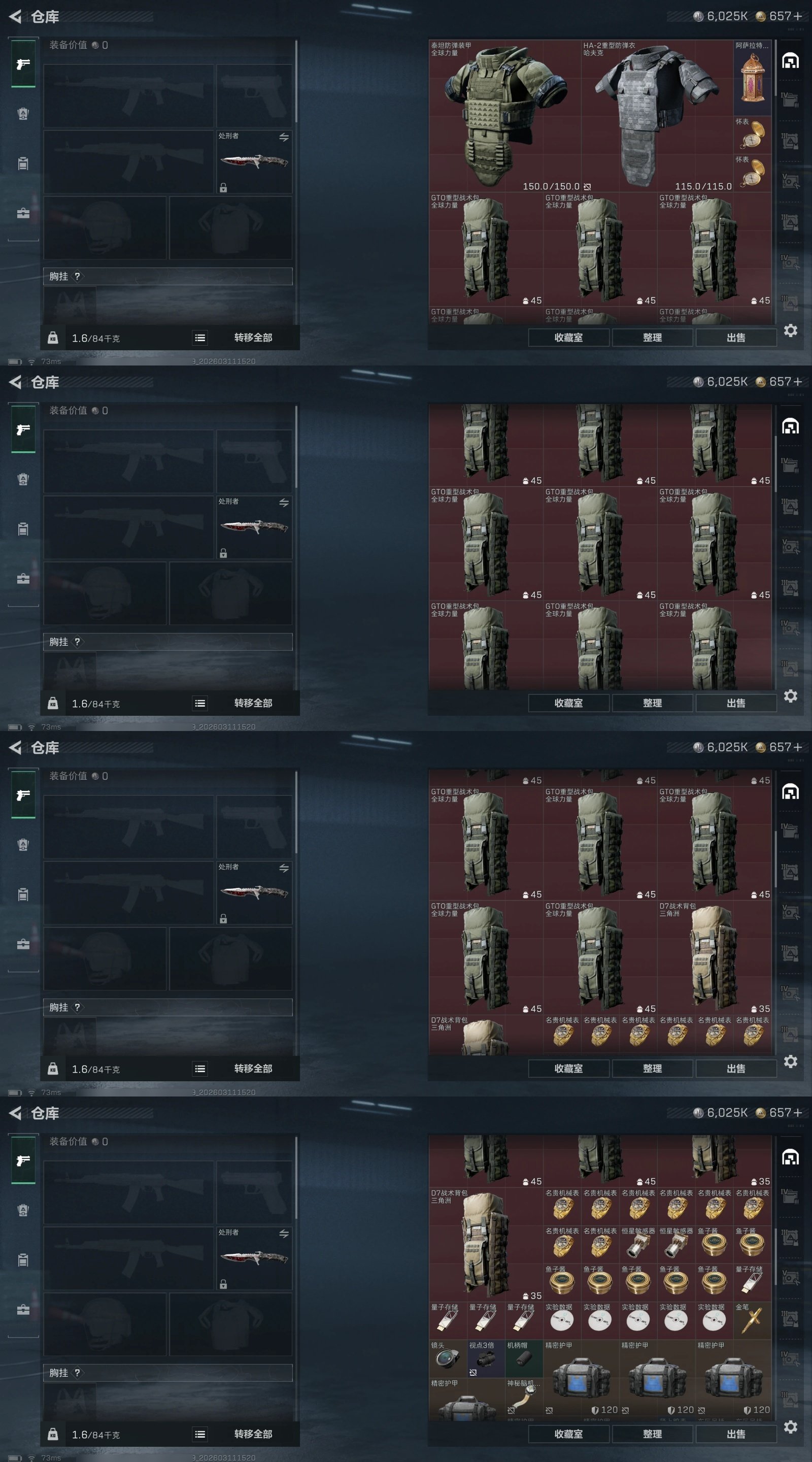Open tier IV filter beneath home icon near HA-2 vest
812x1462 pixels.
(x=791, y=100)
